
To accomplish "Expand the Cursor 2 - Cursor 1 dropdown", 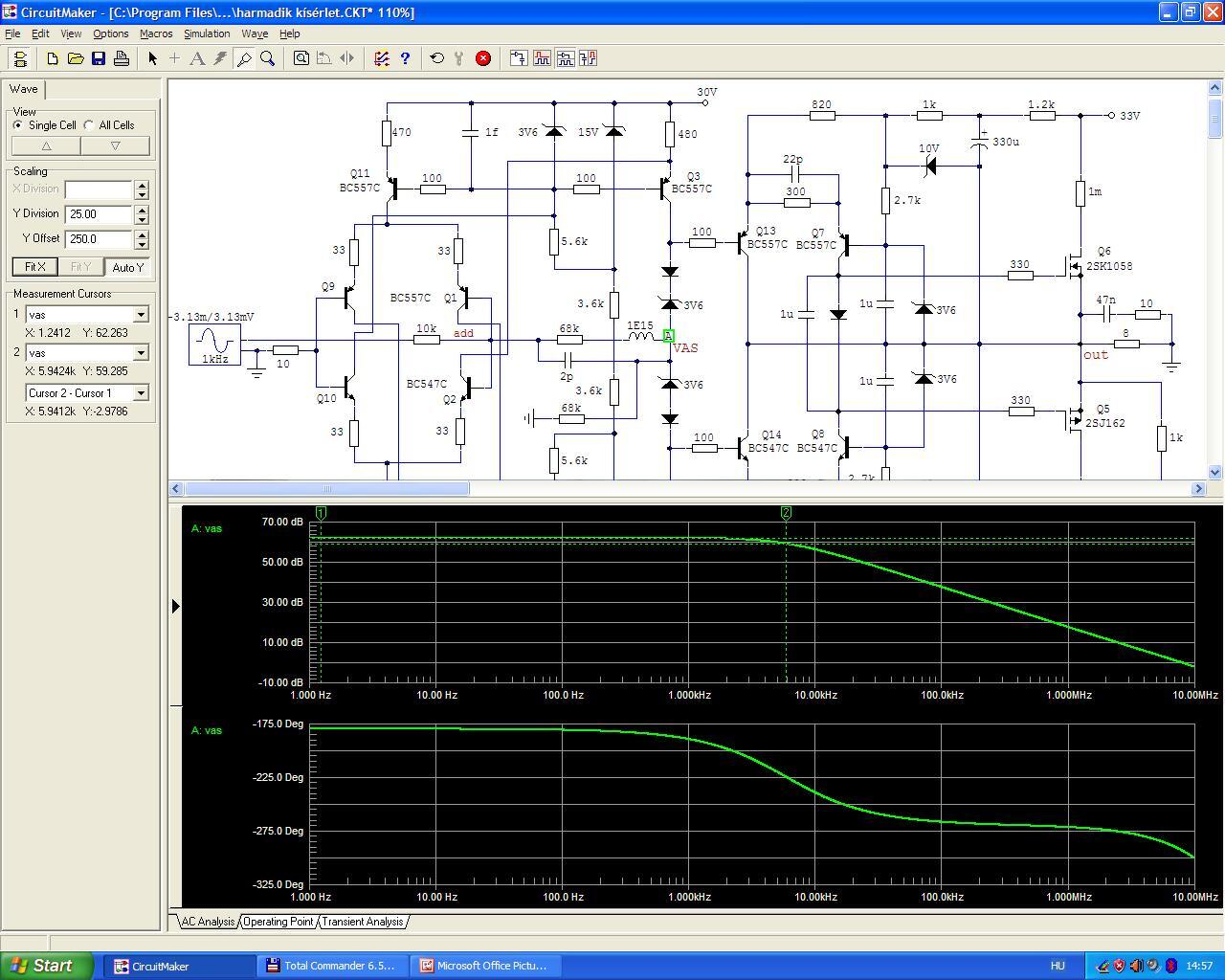I will pyautogui.click(x=141, y=392).
